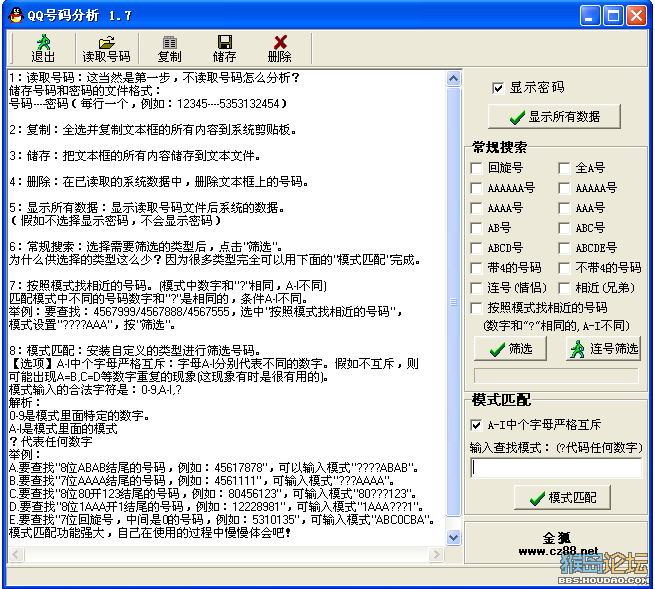Click the progress bar below 筛选 button
The height and width of the screenshot is (589, 655).
coord(556,376)
